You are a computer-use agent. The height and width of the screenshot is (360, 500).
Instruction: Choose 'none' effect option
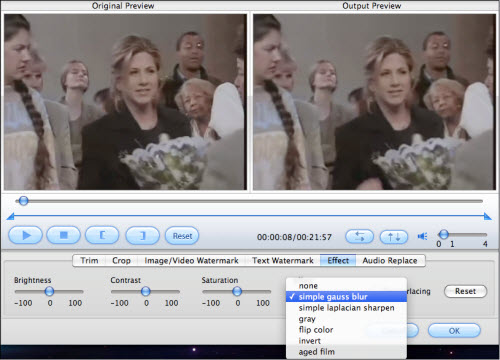[x=346, y=286]
